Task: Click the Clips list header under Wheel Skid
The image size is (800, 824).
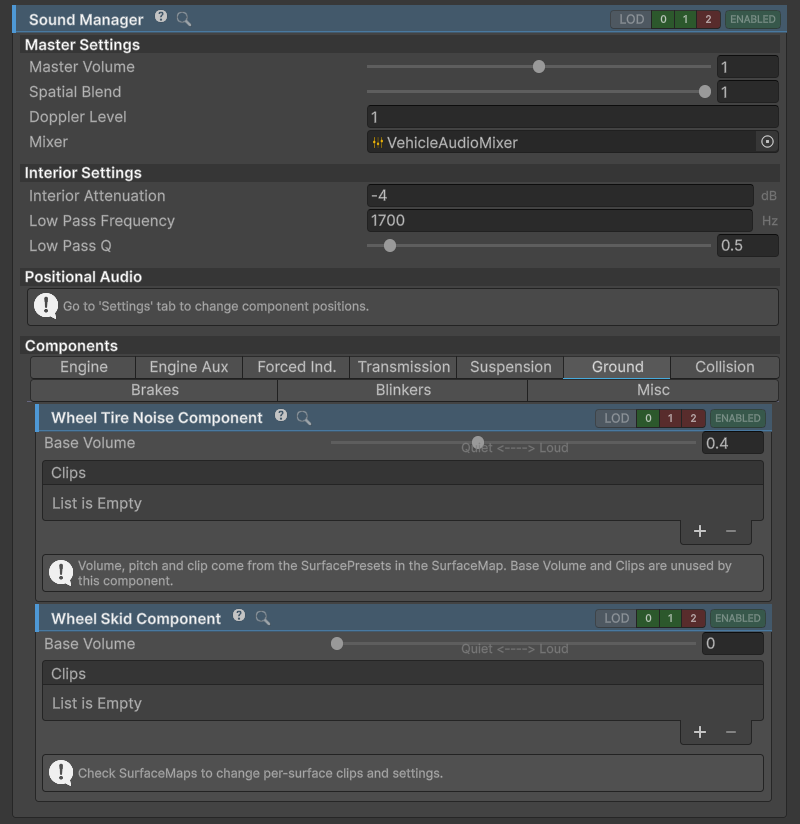Action: click(403, 674)
